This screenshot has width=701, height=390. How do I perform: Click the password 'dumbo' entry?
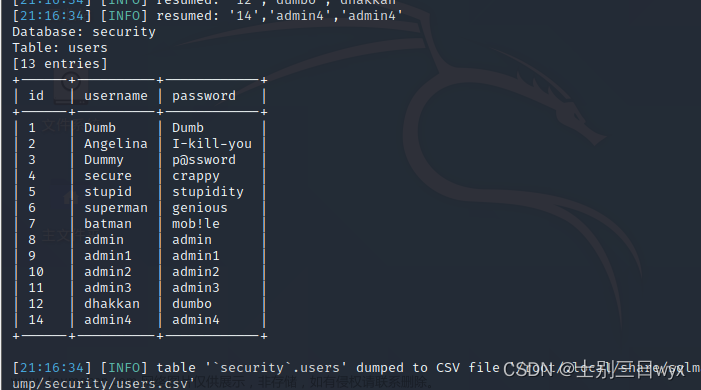point(192,304)
